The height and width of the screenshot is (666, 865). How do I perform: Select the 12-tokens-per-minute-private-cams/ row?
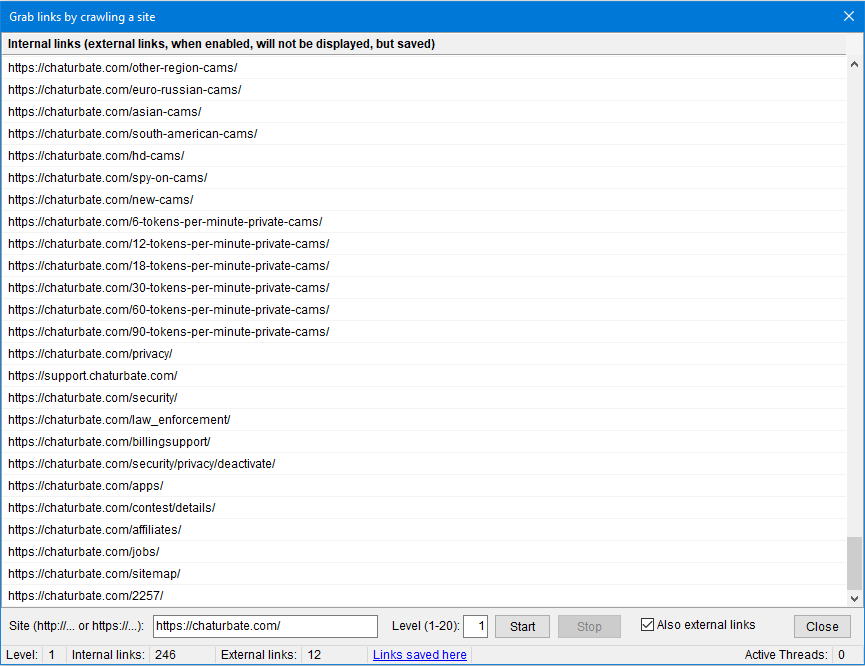point(424,244)
